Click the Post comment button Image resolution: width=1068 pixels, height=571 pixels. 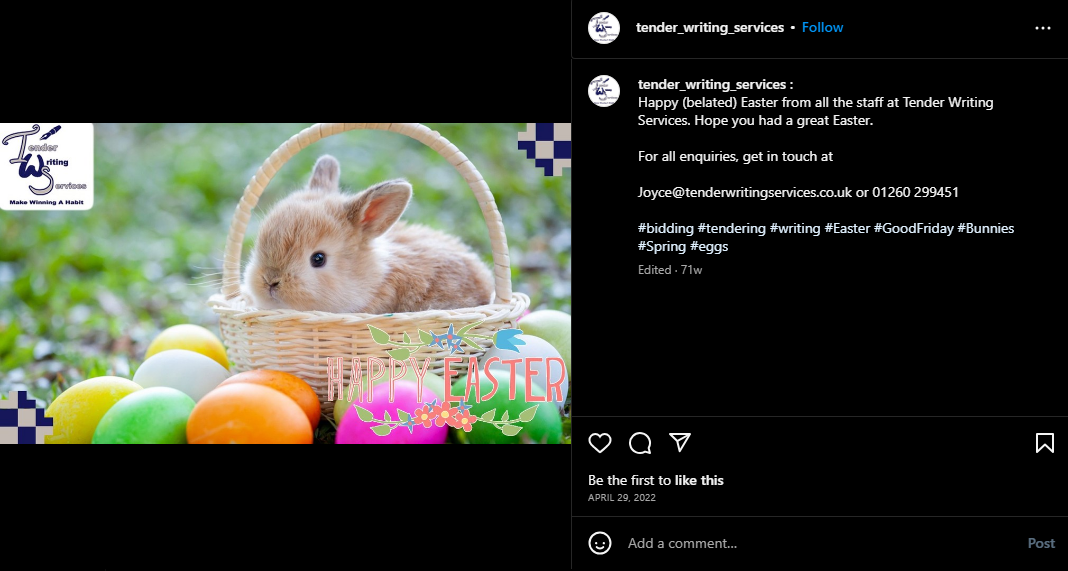tap(1041, 543)
